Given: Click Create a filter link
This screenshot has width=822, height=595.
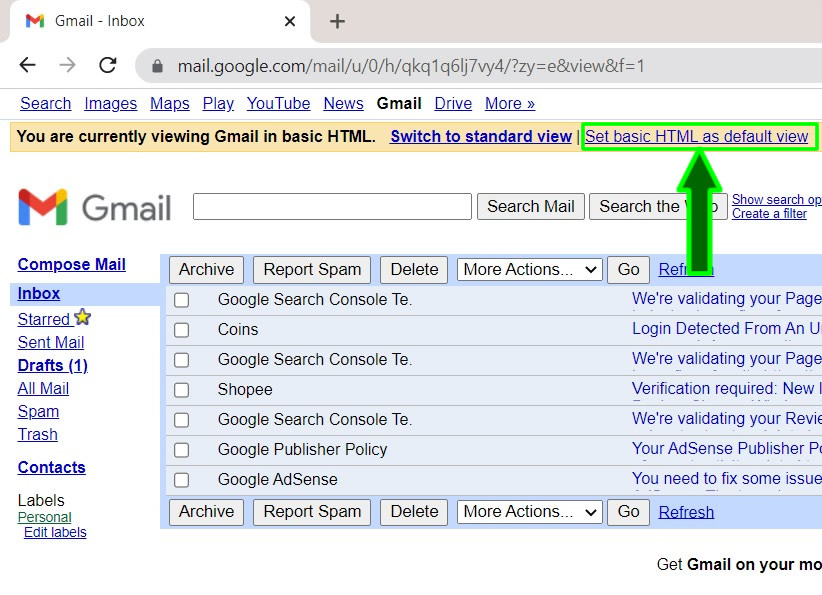Looking at the screenshot, I should click(x=769, y=214).
